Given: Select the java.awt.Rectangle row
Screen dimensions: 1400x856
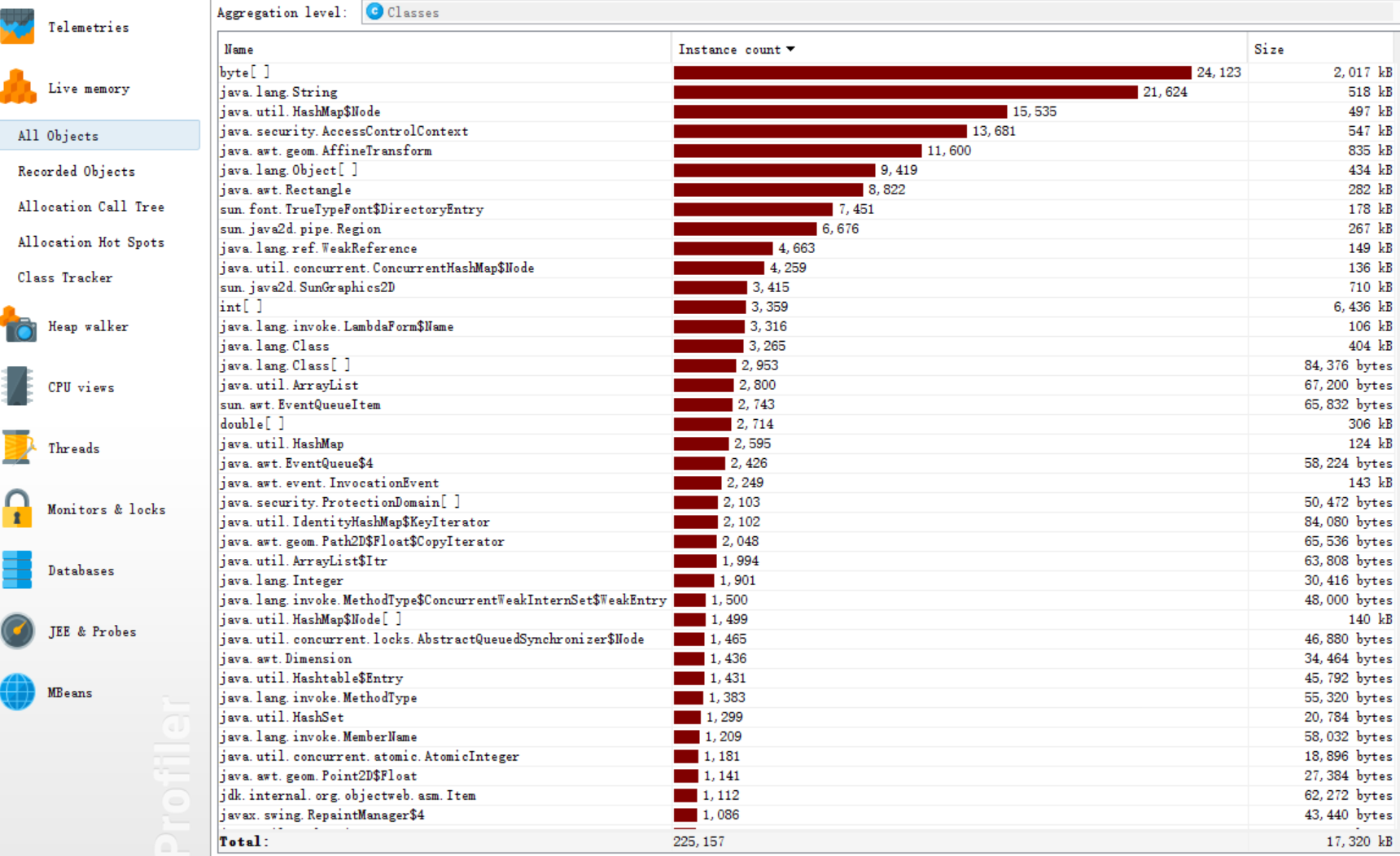Looking at the screenshot, I should (807, 190).
